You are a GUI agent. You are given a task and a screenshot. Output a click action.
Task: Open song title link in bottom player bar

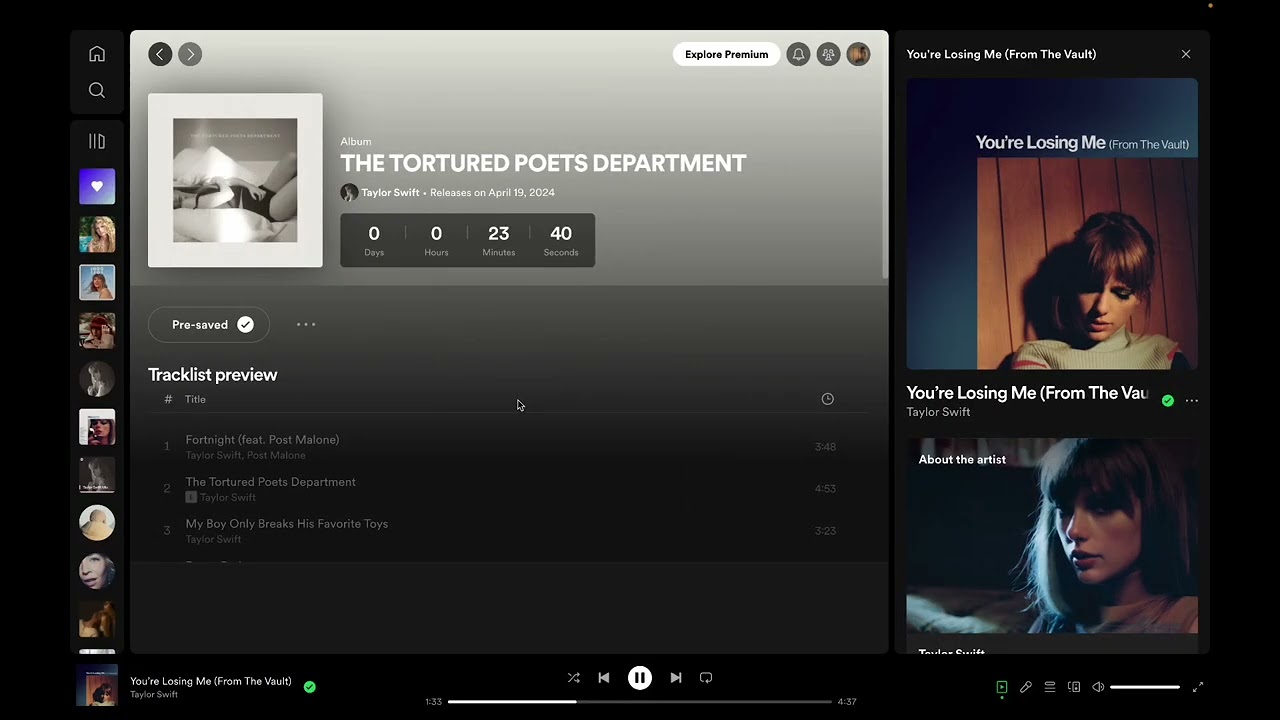[211, 681]
